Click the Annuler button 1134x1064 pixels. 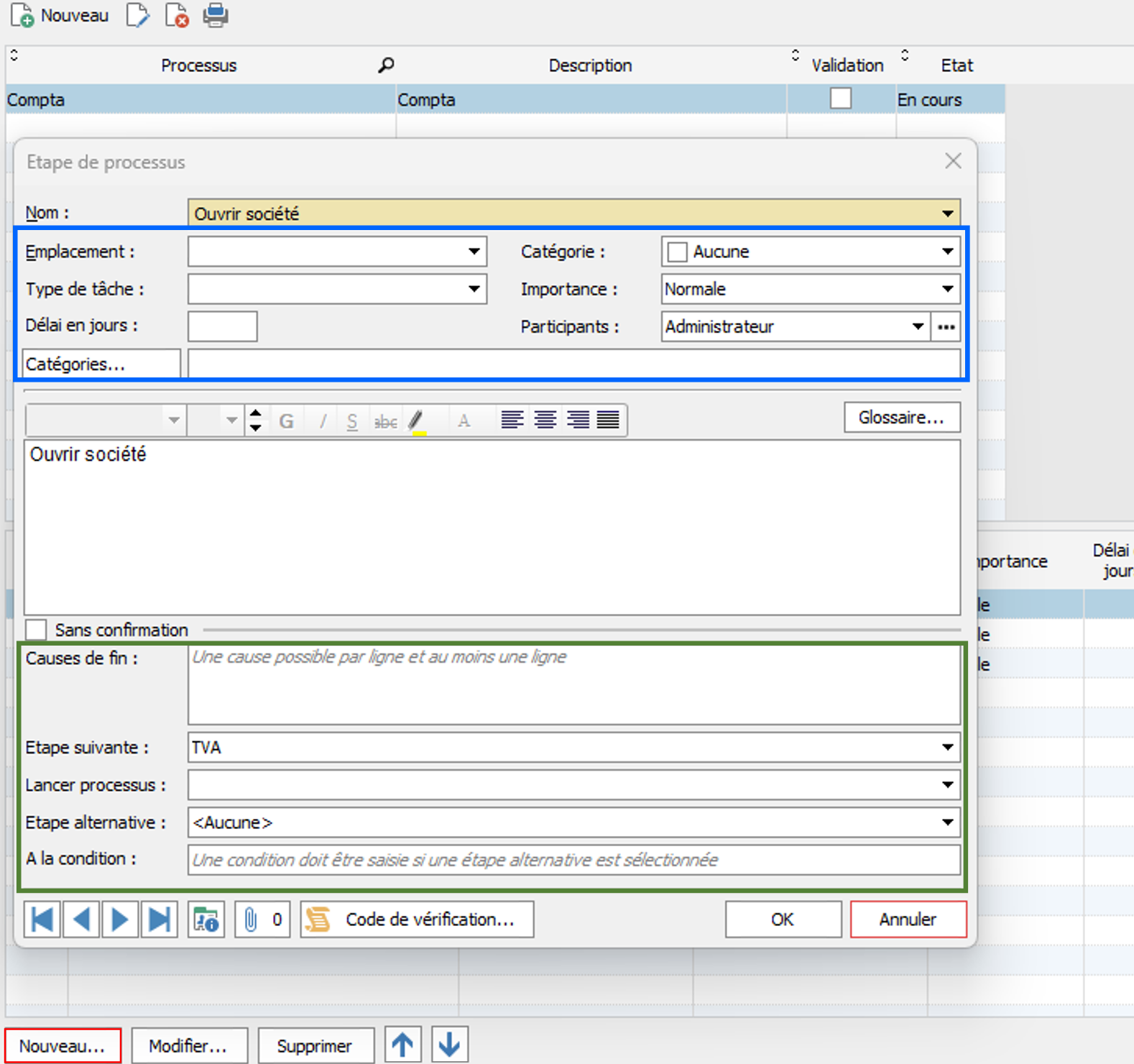click(908, 919)
